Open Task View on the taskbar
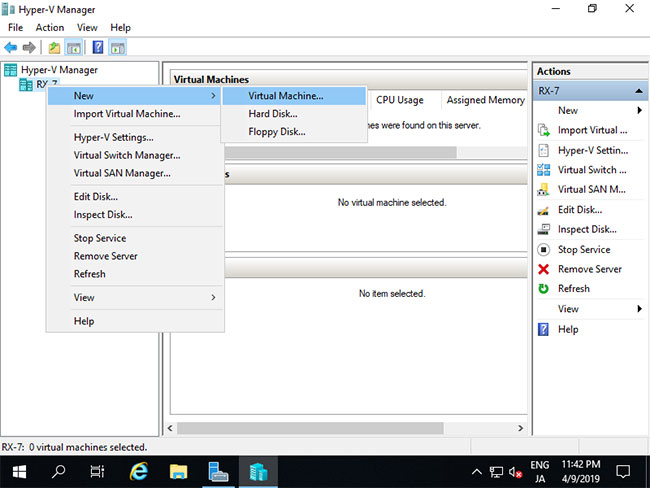650x488 pixels. coord(97,472)
